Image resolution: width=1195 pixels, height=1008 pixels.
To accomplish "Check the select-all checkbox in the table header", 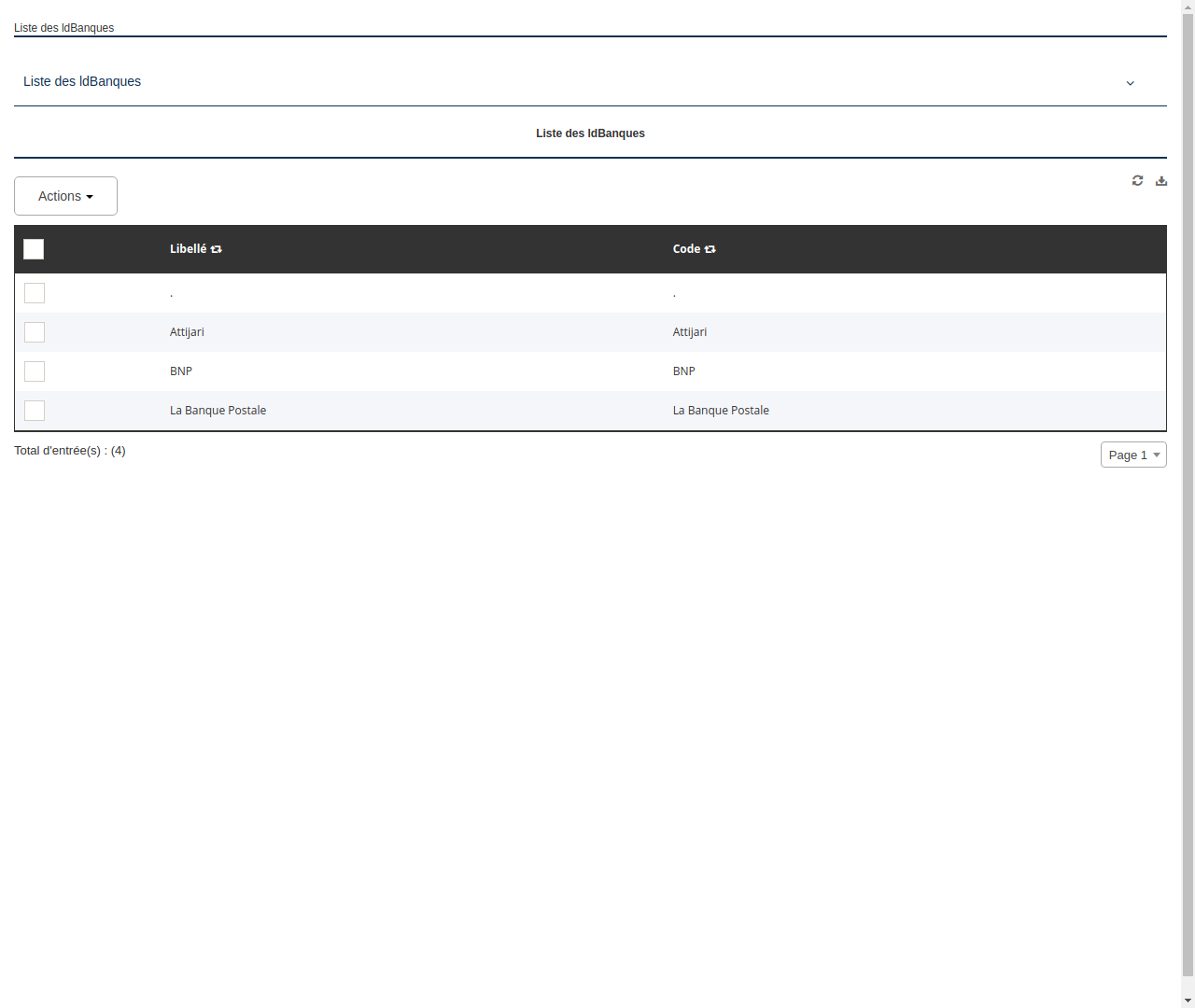I will pyautogui.click(x=34, y=249).
